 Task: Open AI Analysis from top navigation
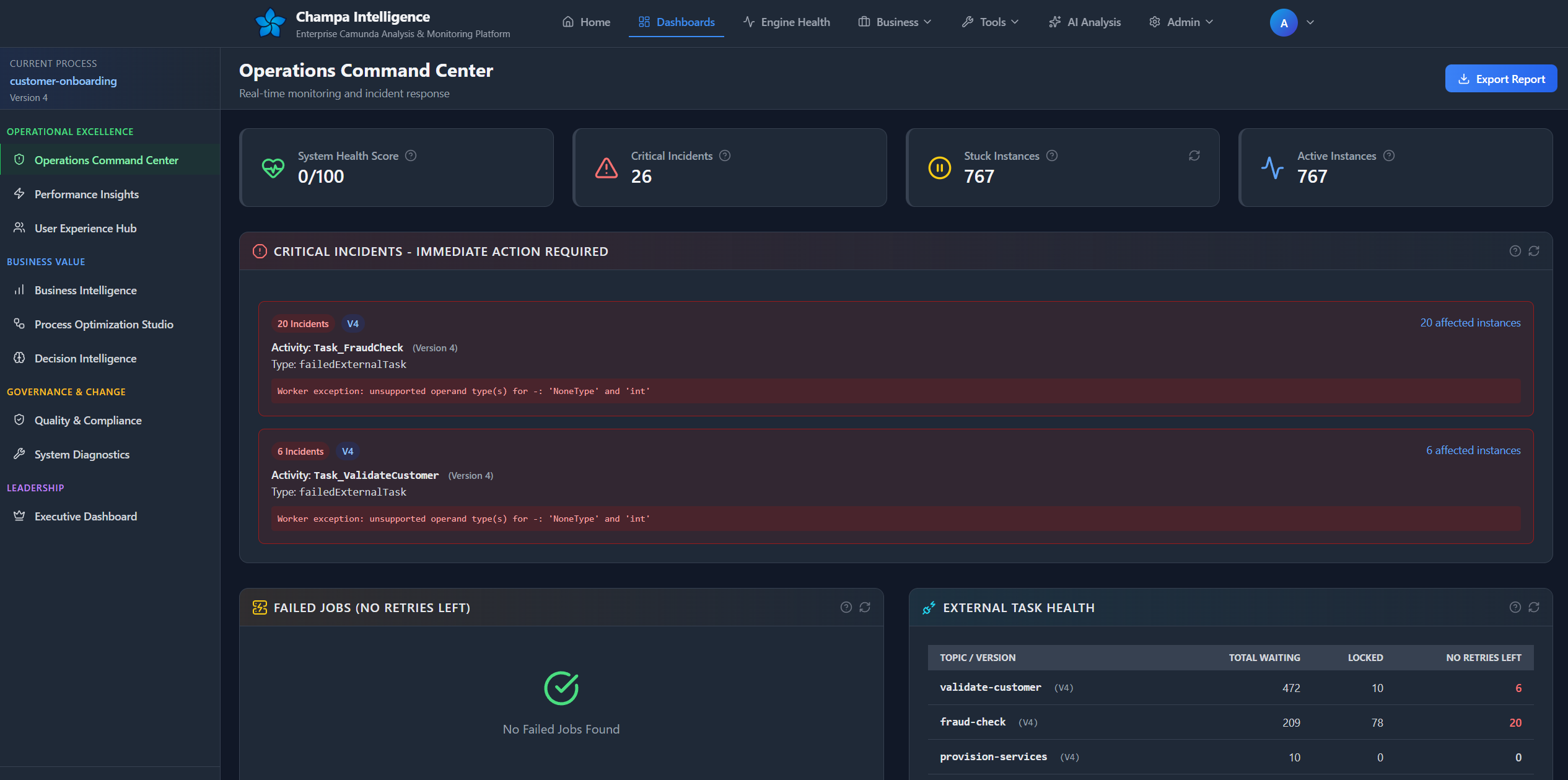point(1085,22)
